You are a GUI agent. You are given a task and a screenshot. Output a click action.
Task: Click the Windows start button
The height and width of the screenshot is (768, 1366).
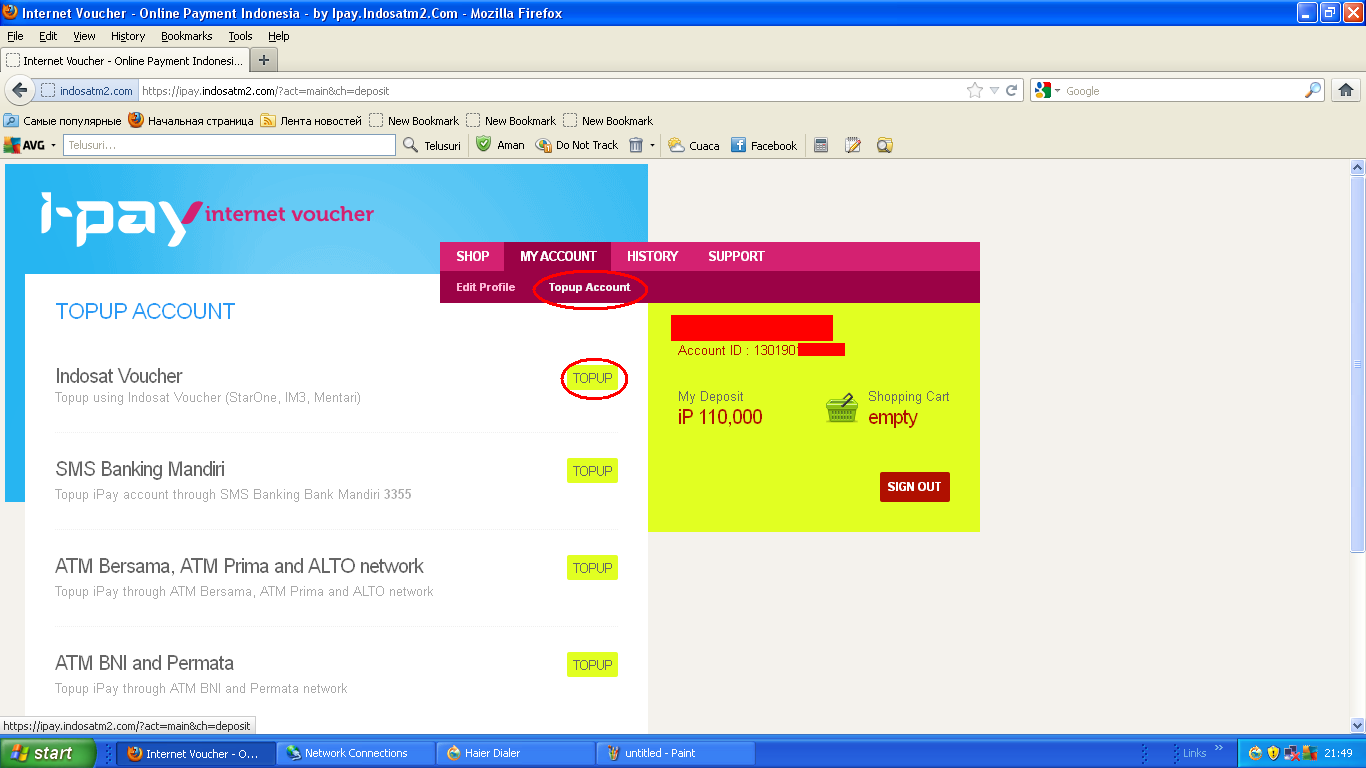pos(48,753)
